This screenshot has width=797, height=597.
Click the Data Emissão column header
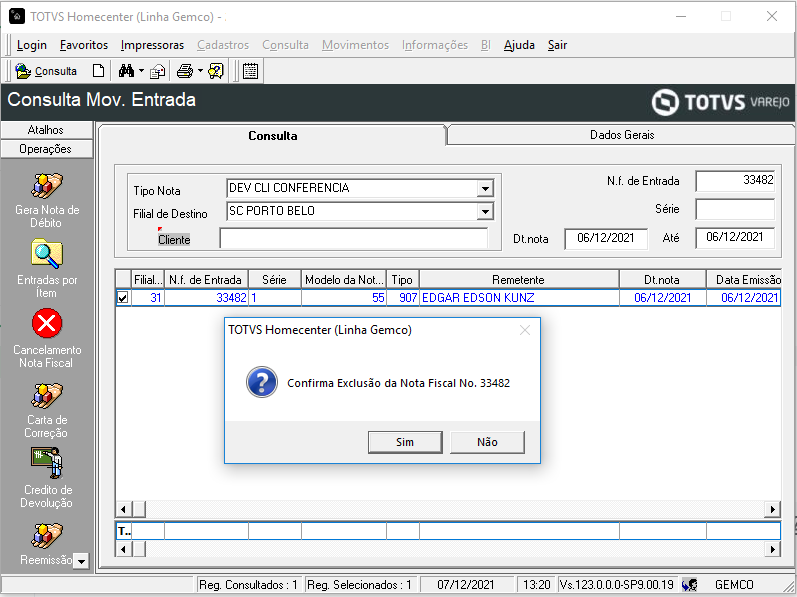743,279
